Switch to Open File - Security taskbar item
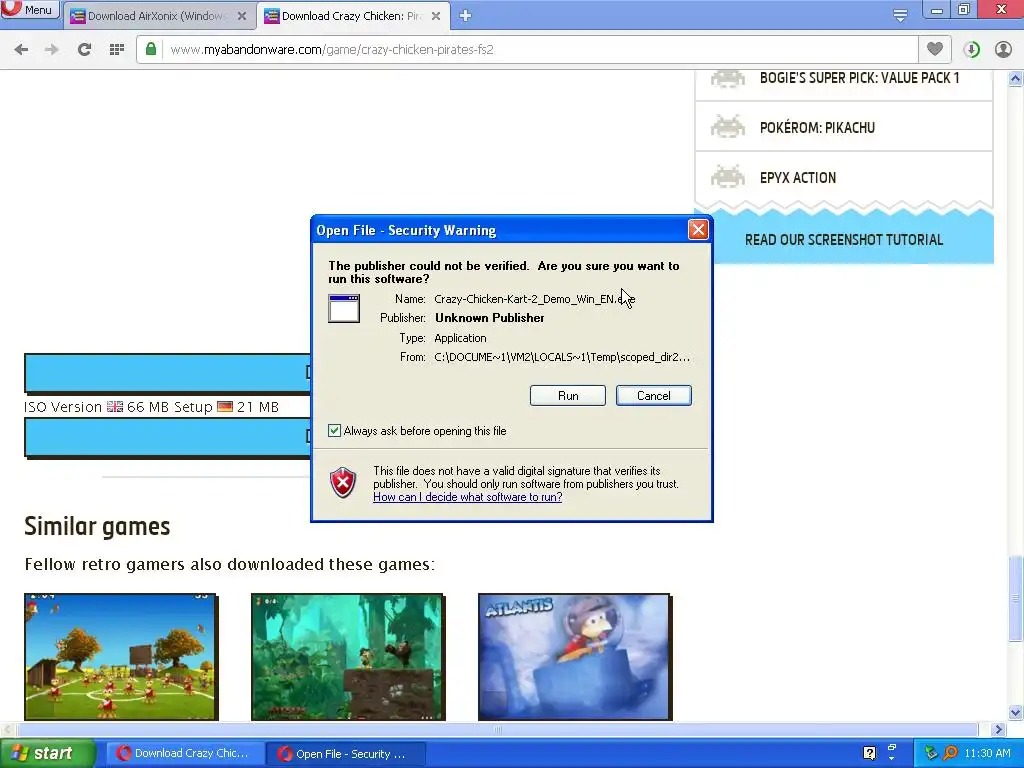Viewport: 1024px width, 768px height. point(345,753)
